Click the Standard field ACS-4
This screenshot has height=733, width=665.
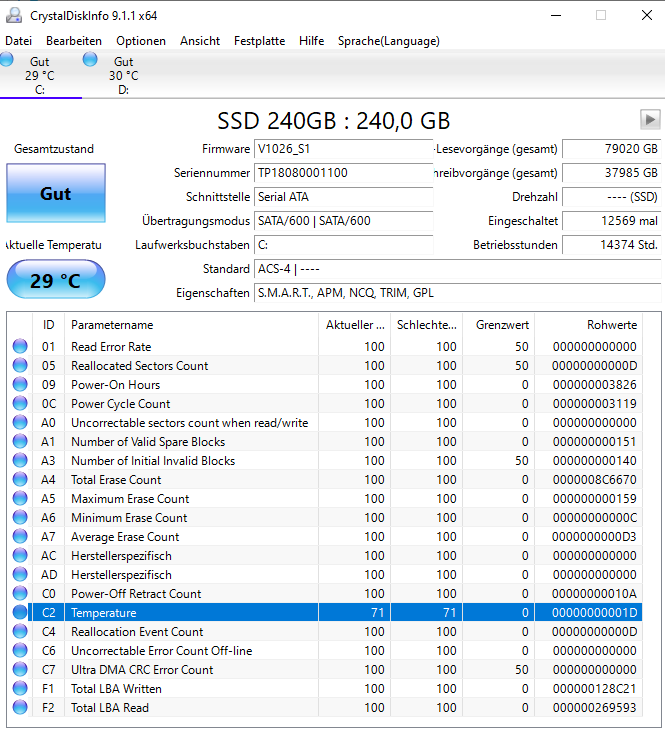[x=458, y=269]
